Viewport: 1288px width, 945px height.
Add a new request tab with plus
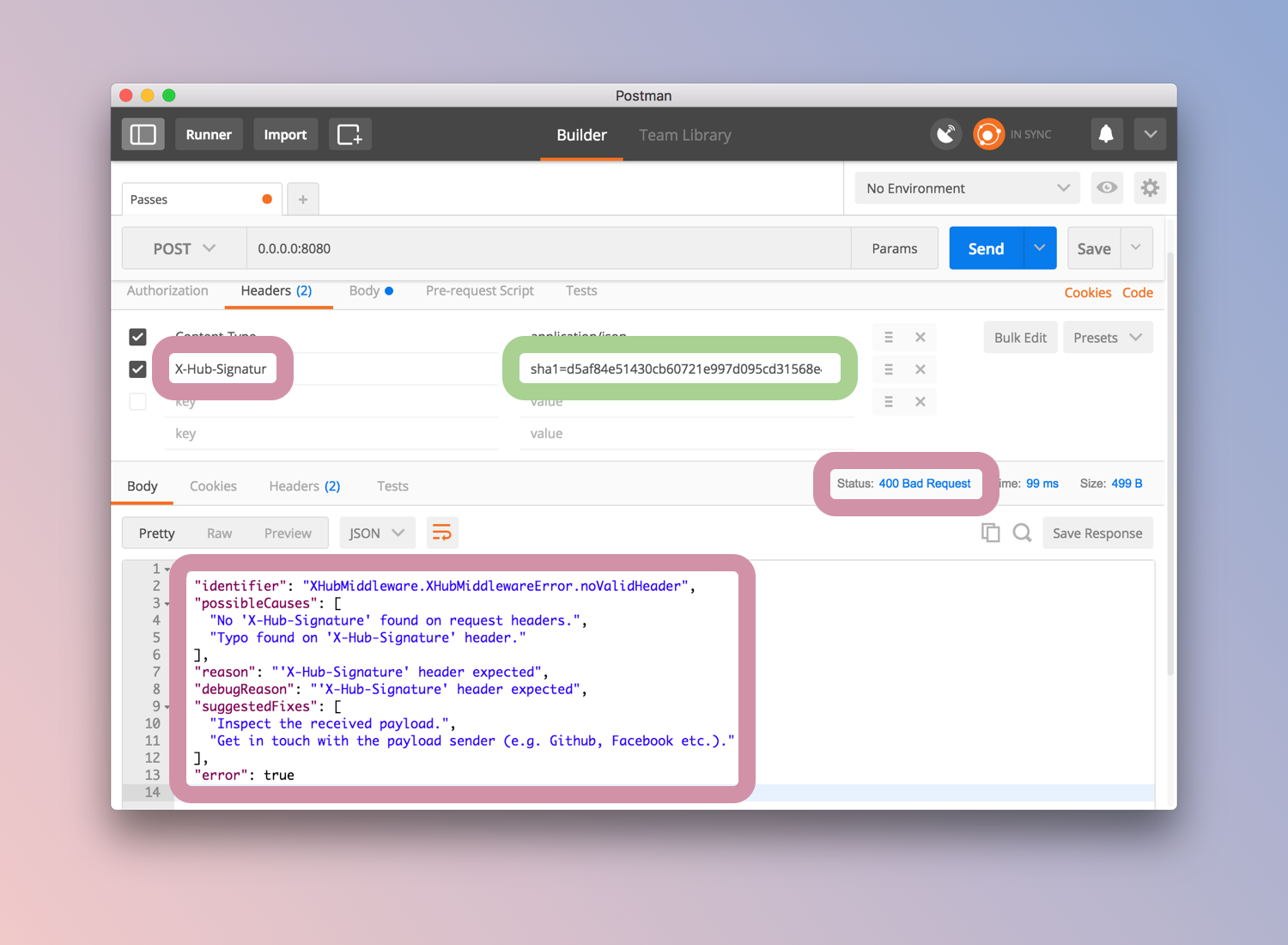[302, 199]
